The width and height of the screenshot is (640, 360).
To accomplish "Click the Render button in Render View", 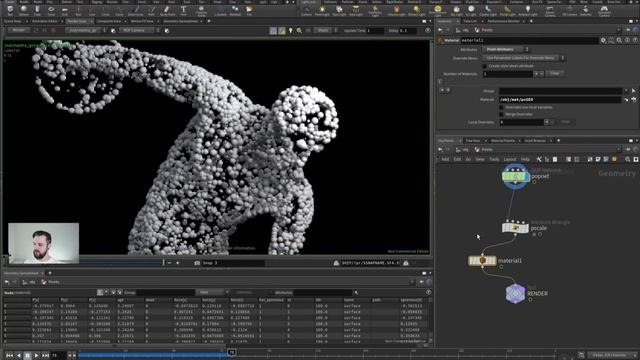I will [18, 30].
